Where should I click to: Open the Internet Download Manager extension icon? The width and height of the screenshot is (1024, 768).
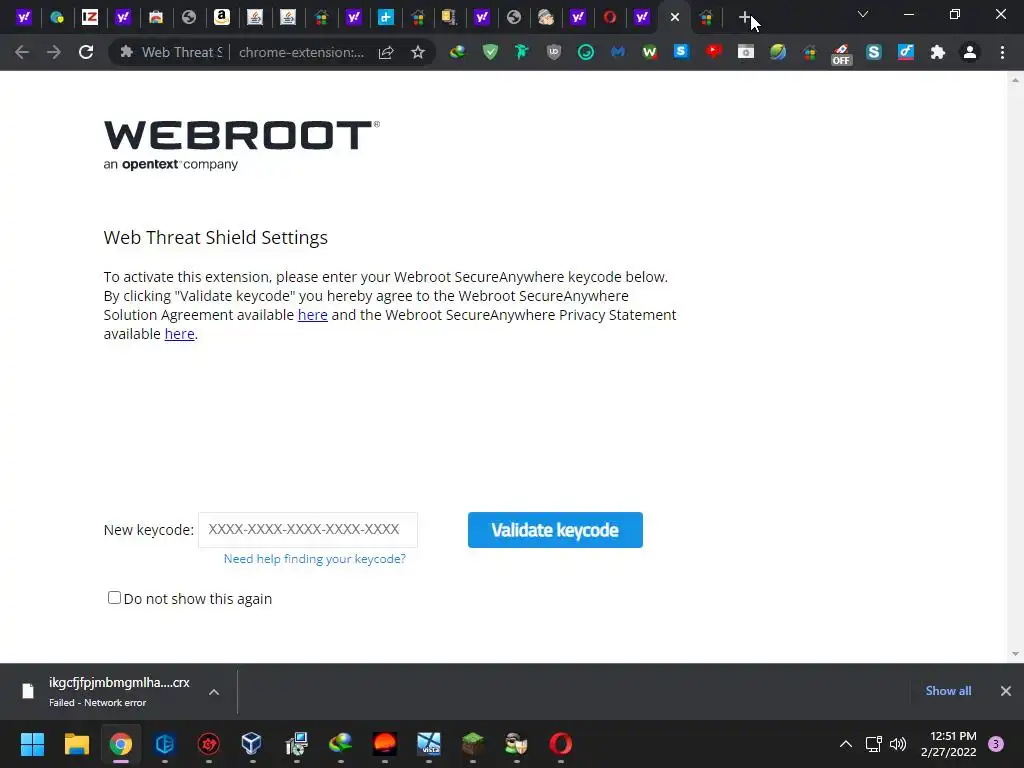click(x=458, y=52)
